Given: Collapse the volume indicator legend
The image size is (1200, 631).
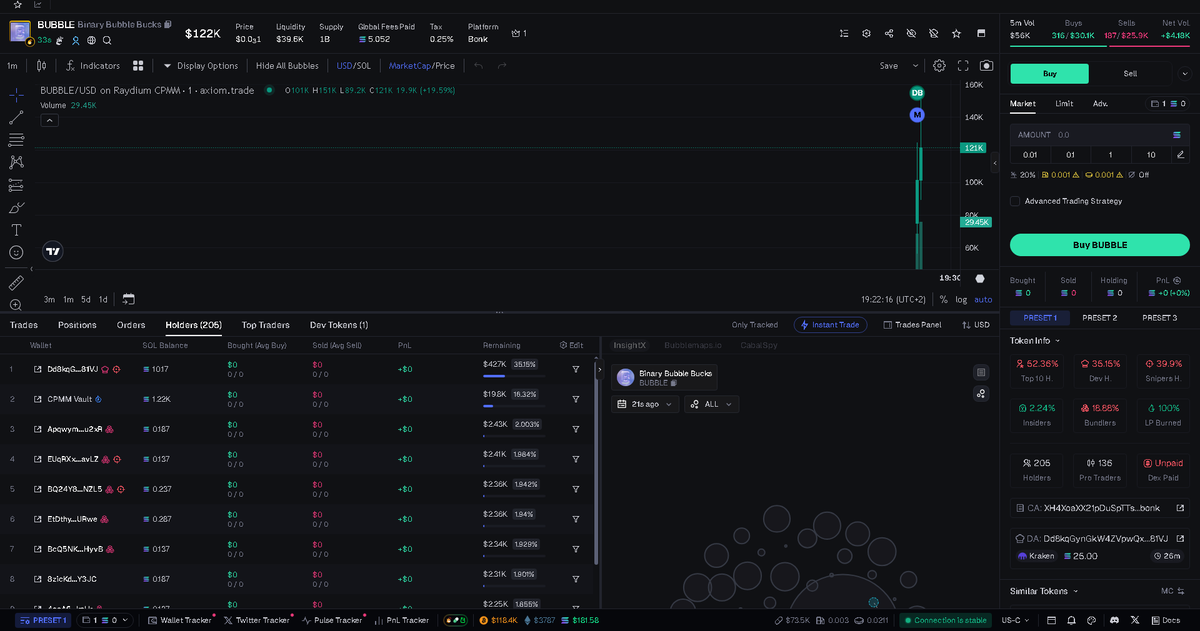Looking at the screenshot, I should coord(49,120).
